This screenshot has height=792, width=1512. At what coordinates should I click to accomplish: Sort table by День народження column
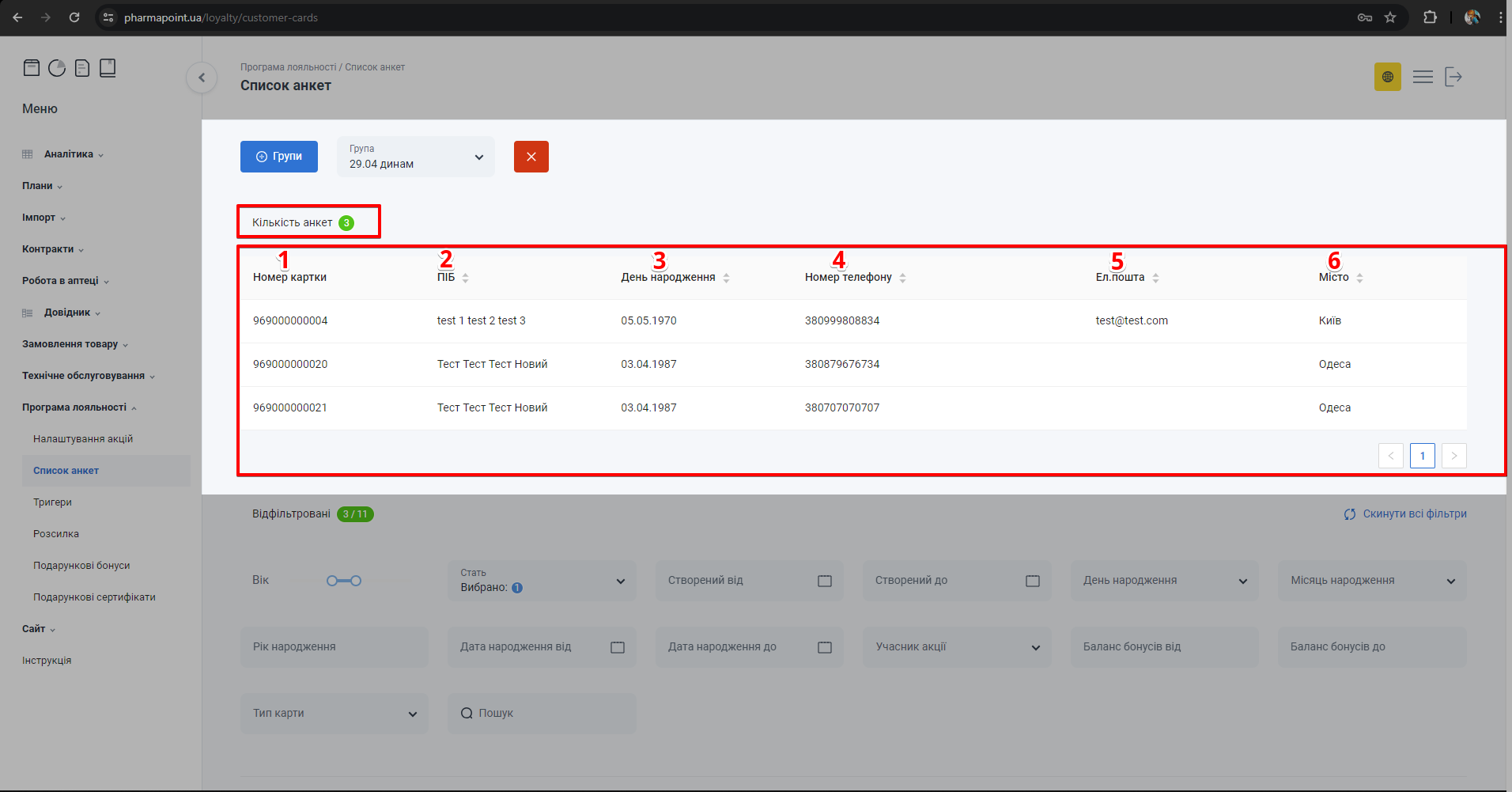[x=726, y=278]
